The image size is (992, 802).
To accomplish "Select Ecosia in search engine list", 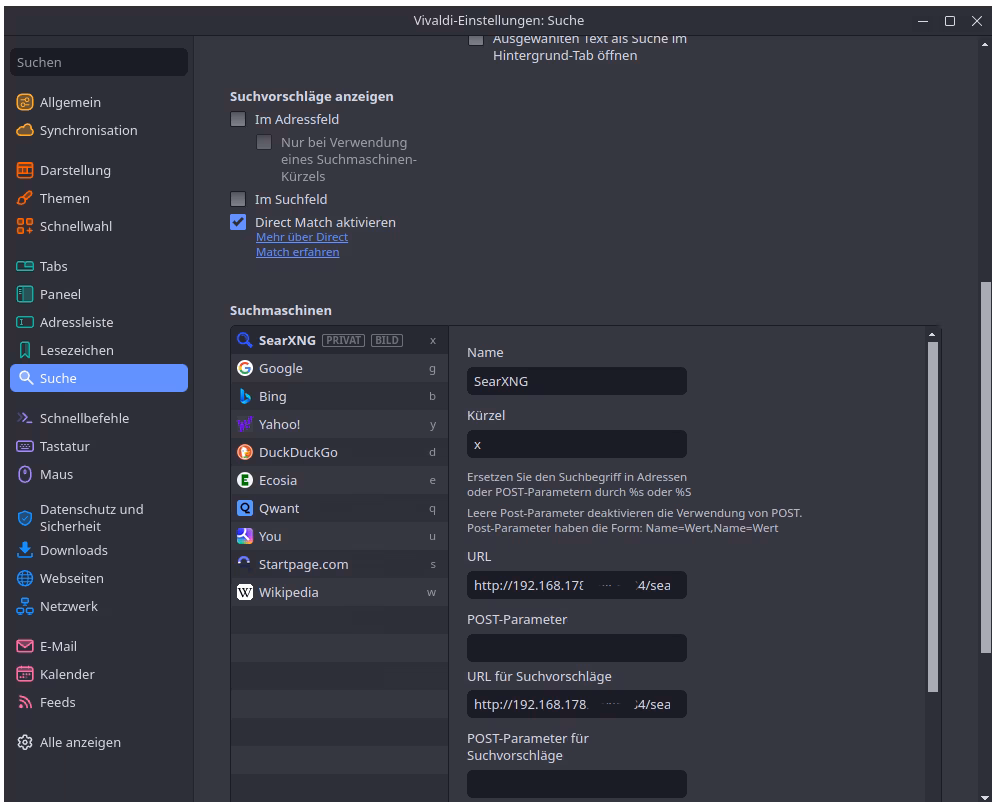I will pos(339,480).
